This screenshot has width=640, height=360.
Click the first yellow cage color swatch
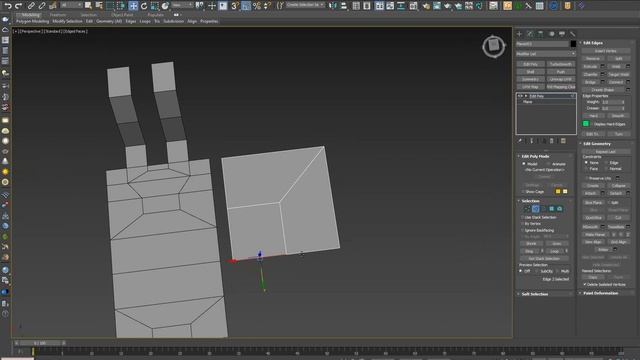[558, 191]
